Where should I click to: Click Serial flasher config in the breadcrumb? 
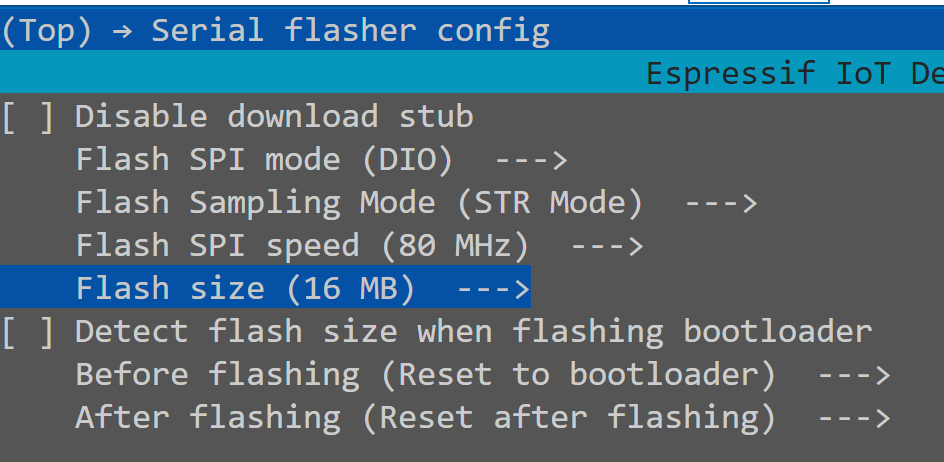pyautogui.click(x=350, y=31)
